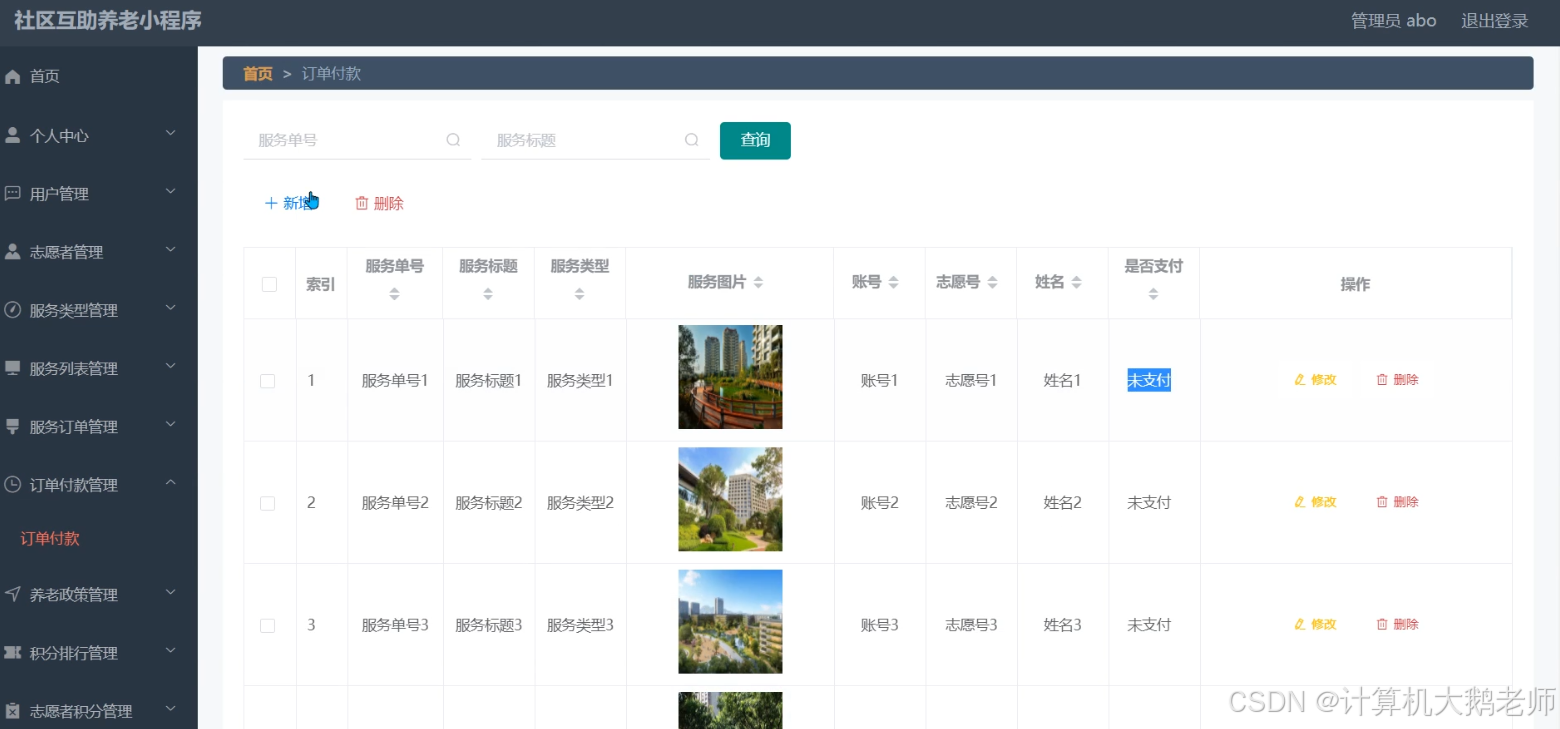Expand the 积分排行管理 menu chevron
Viewport: 1560px width, 729px height.
(x=170, y=650)
